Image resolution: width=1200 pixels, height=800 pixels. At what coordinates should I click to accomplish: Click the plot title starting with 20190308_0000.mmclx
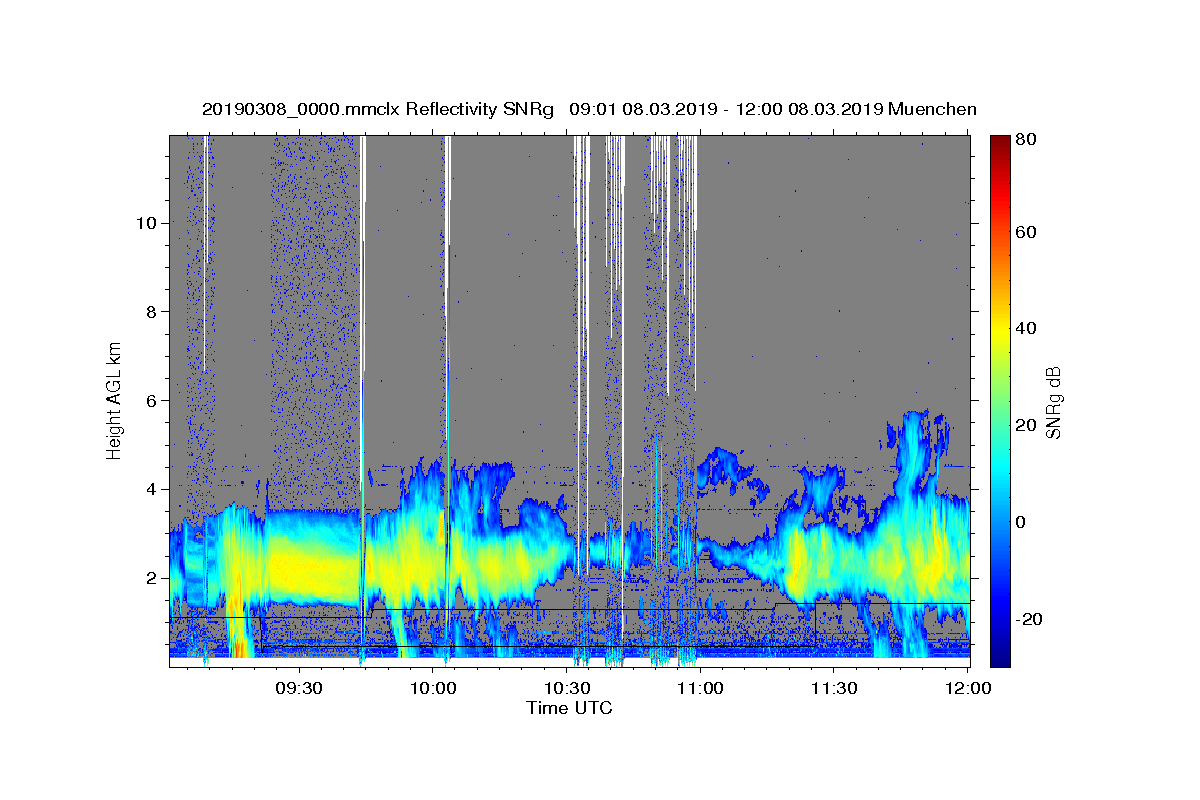(589, 109)
